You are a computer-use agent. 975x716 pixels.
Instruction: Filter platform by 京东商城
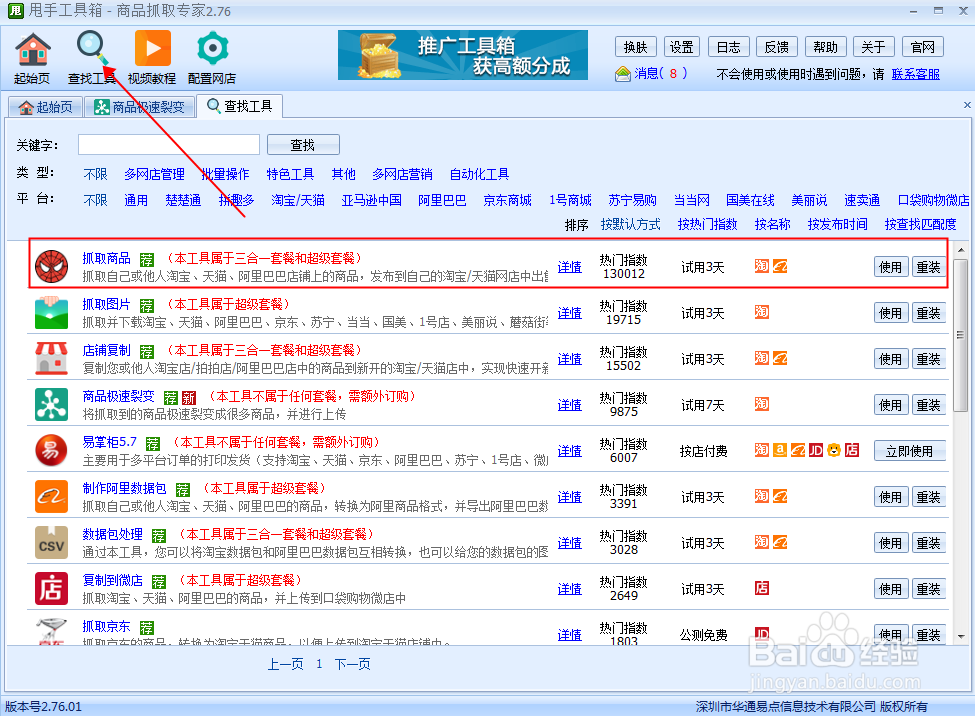coord(507,200)
